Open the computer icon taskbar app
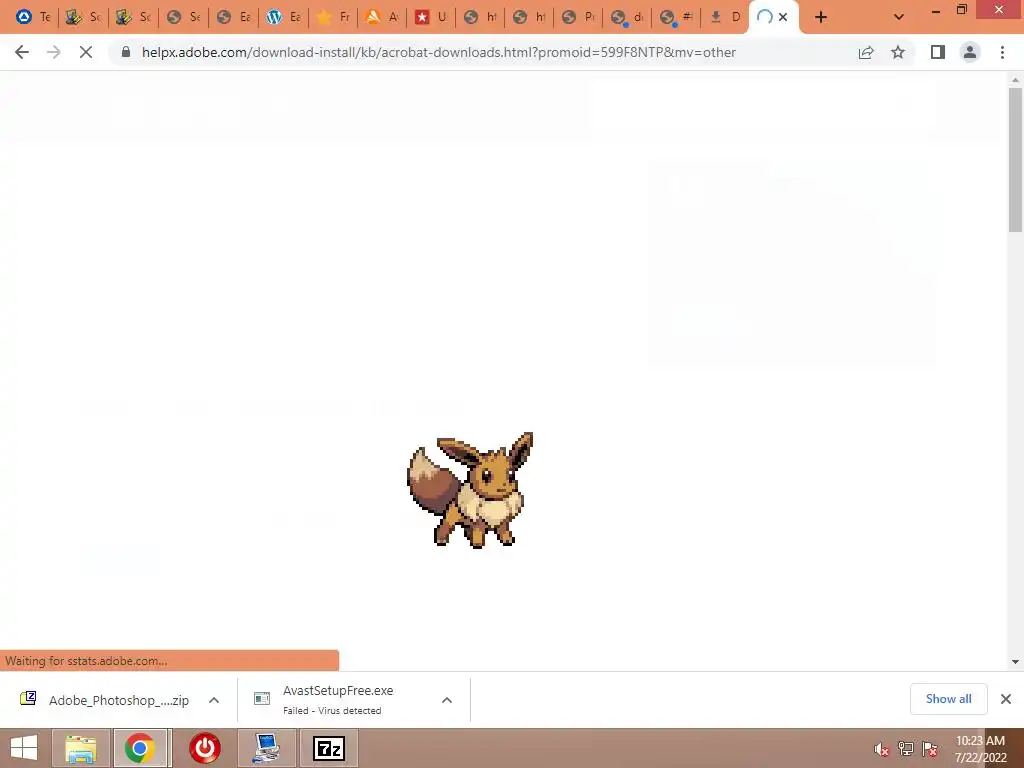The image size is (1024, 768). click(x=266, y=748)
